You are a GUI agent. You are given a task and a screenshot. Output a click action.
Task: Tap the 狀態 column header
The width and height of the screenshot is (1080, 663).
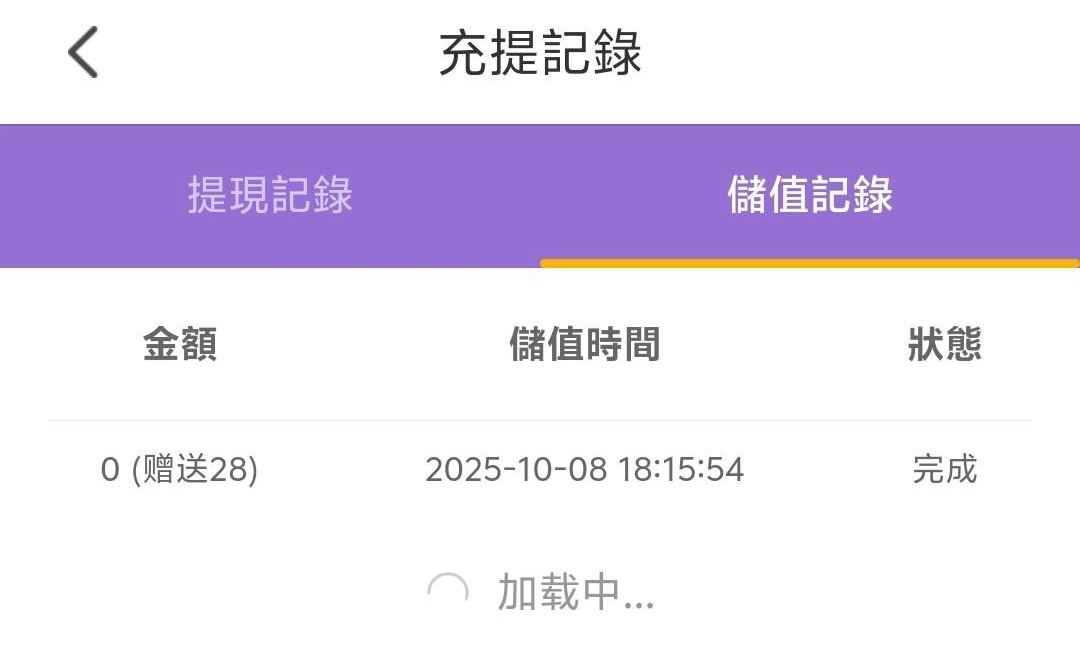(x=944, y=345)
